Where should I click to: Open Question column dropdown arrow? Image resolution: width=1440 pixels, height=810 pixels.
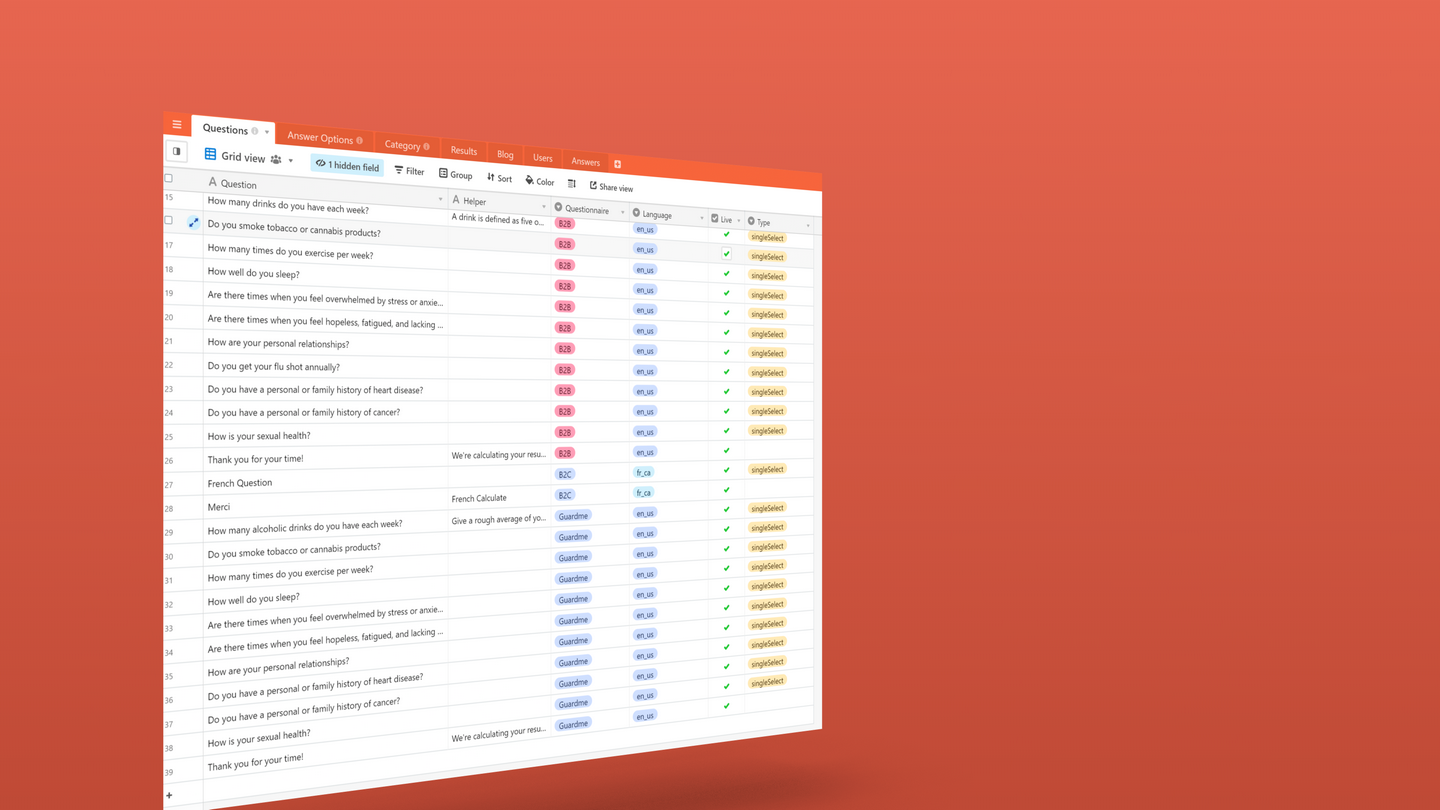440,199
